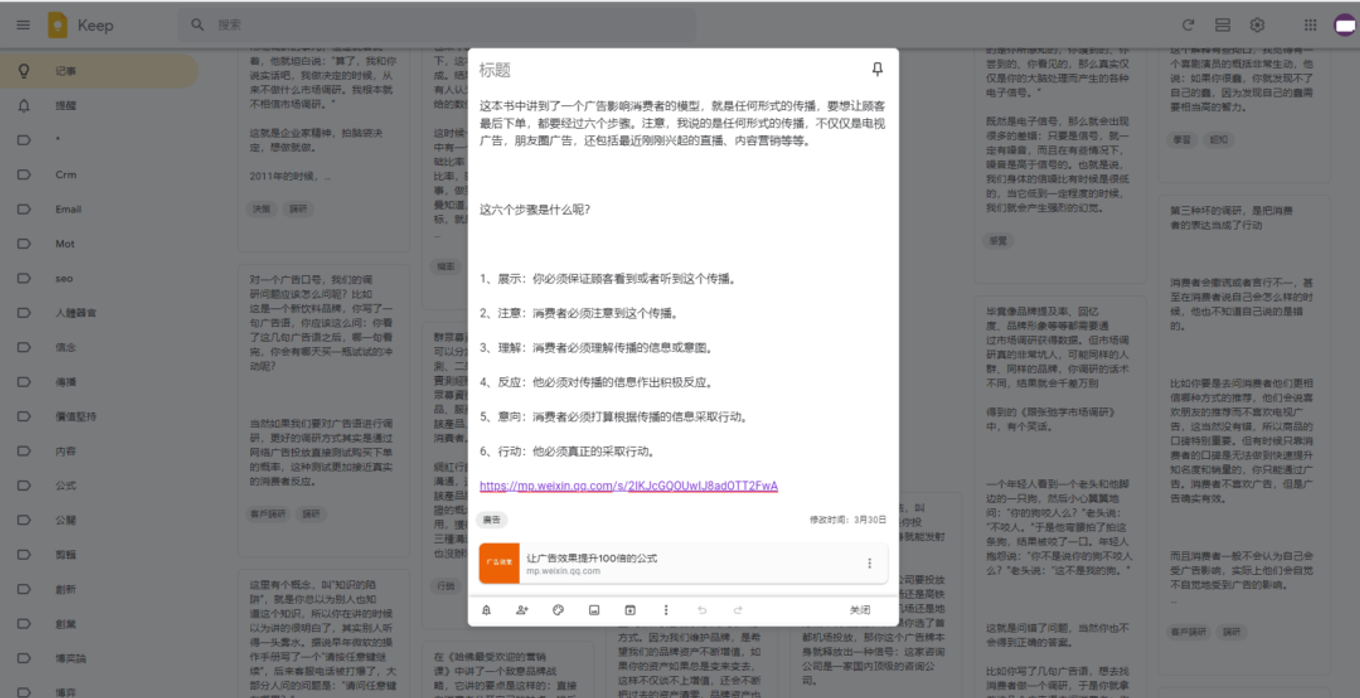Open the 價值堅持 label
The height and width of the screenshot is (698, 1360).
(x=100, y=417)
